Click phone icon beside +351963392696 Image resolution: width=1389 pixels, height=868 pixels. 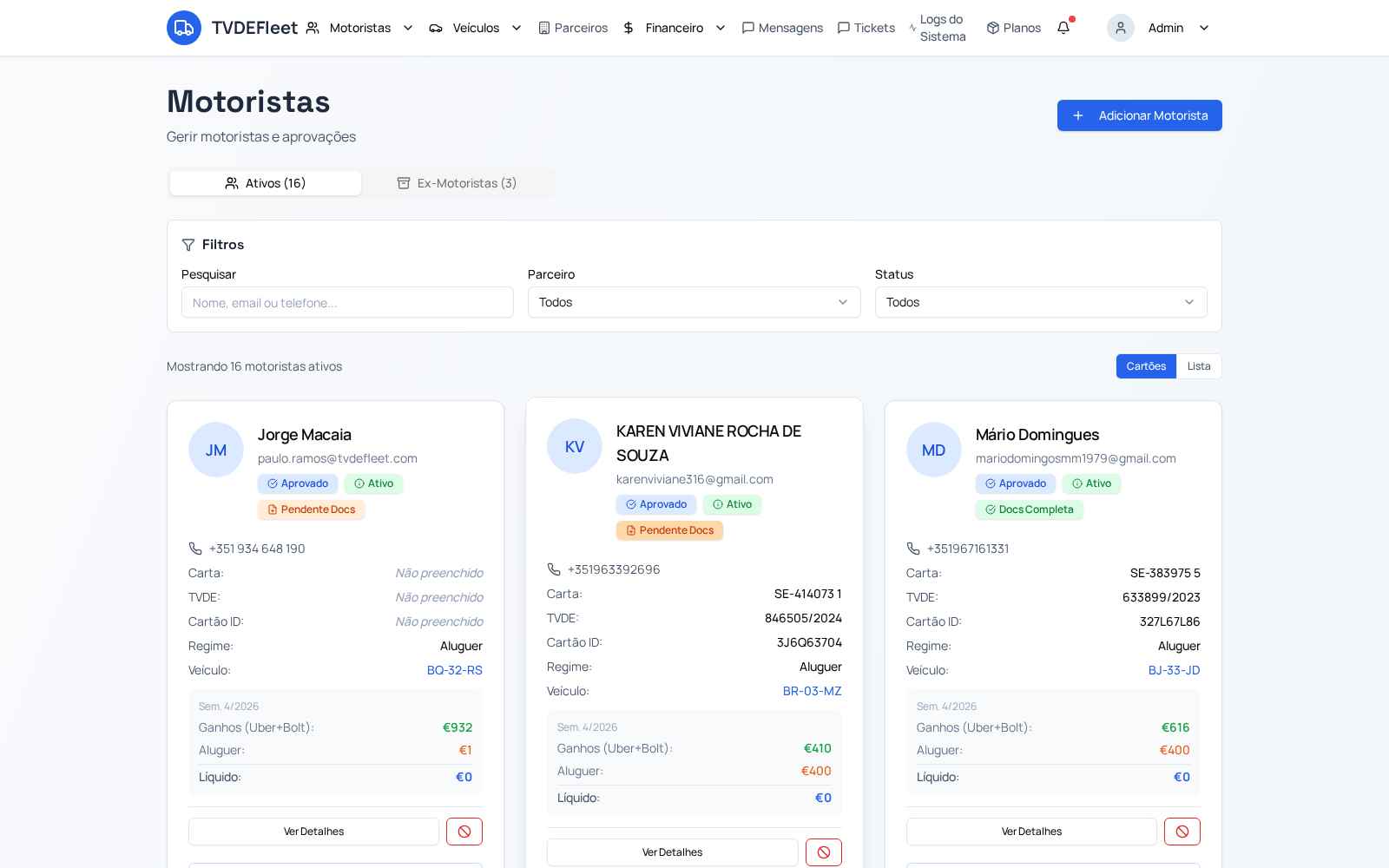tap(554, 569)
